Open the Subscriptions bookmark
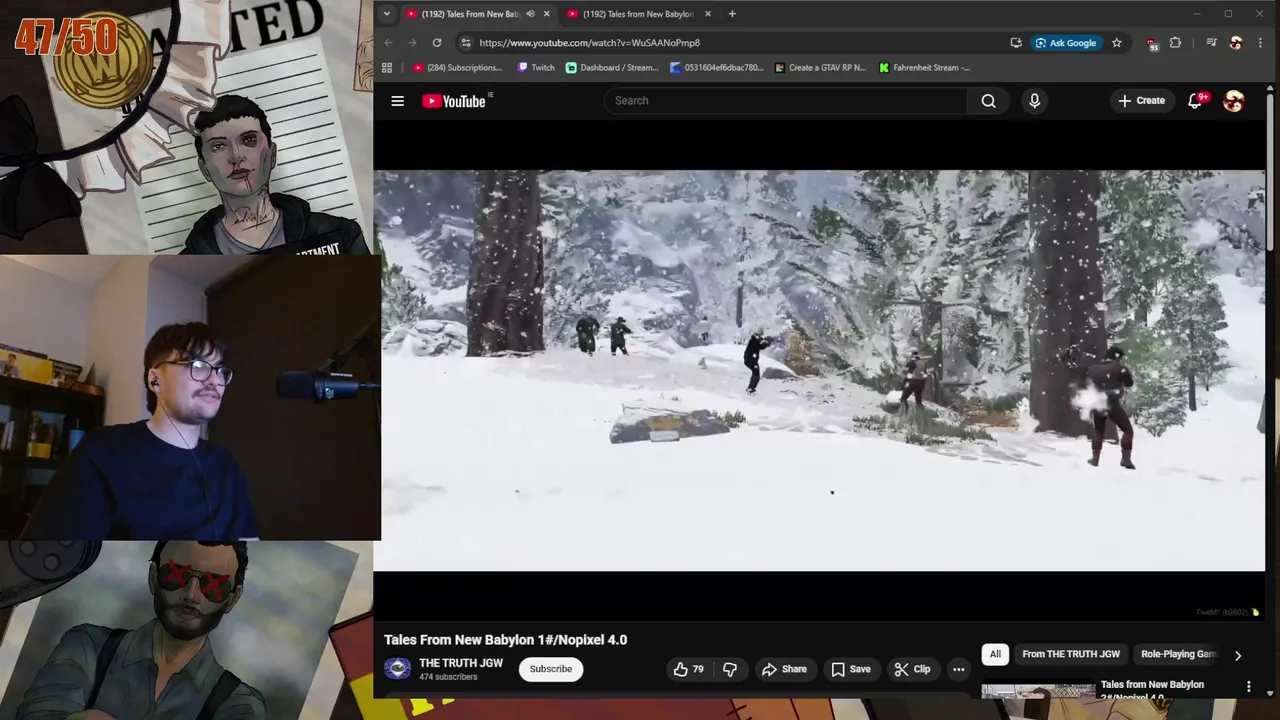The height and width of the screenshot is (720, 1280). point(457,68)
